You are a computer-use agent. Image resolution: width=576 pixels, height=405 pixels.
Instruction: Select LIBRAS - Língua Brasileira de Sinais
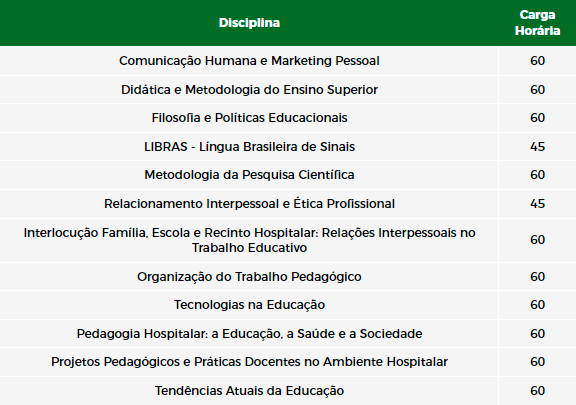tap(249, 147)
